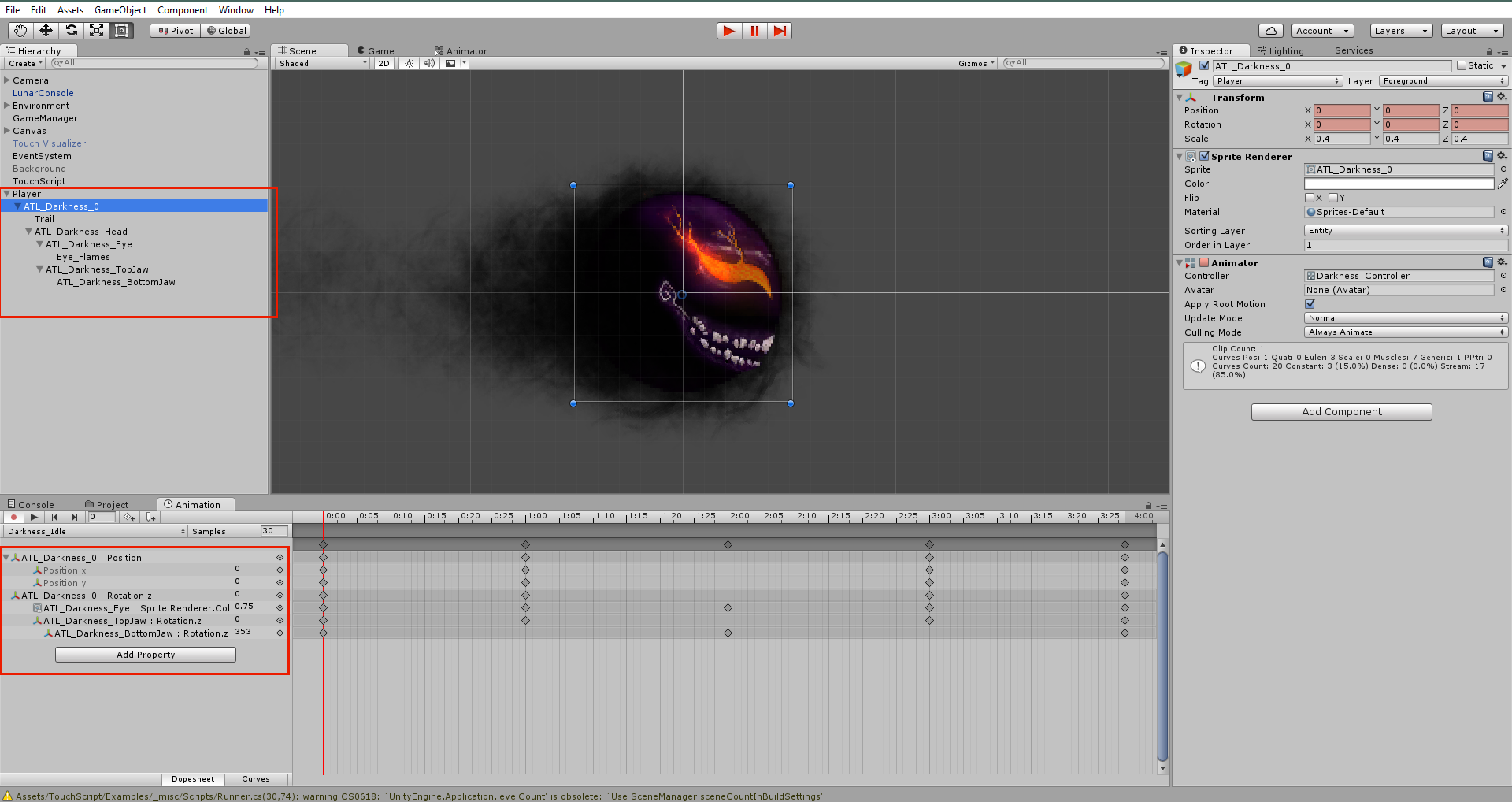
Task: Open the Cloud services icon
Action: pyautogui.click(x=1270, y=31)
